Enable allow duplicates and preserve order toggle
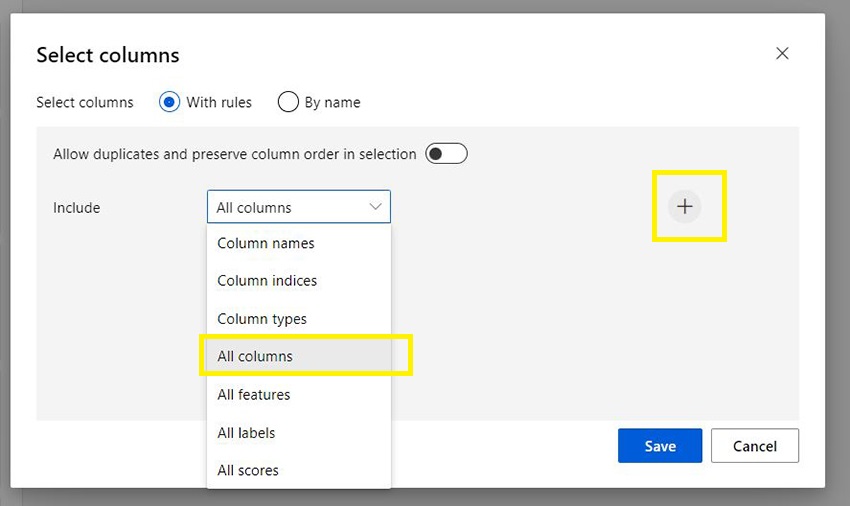Screen dimensions: 850x506 tap(446, 154)
